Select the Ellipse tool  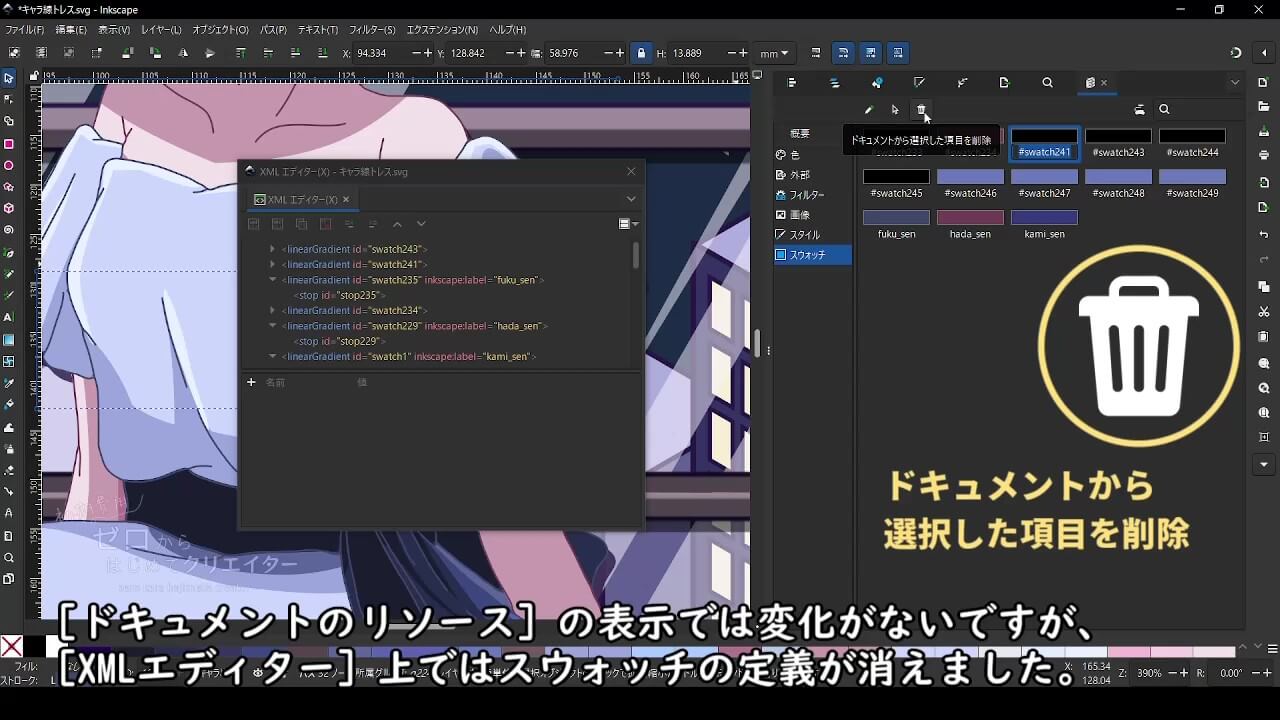coord(9,166)
